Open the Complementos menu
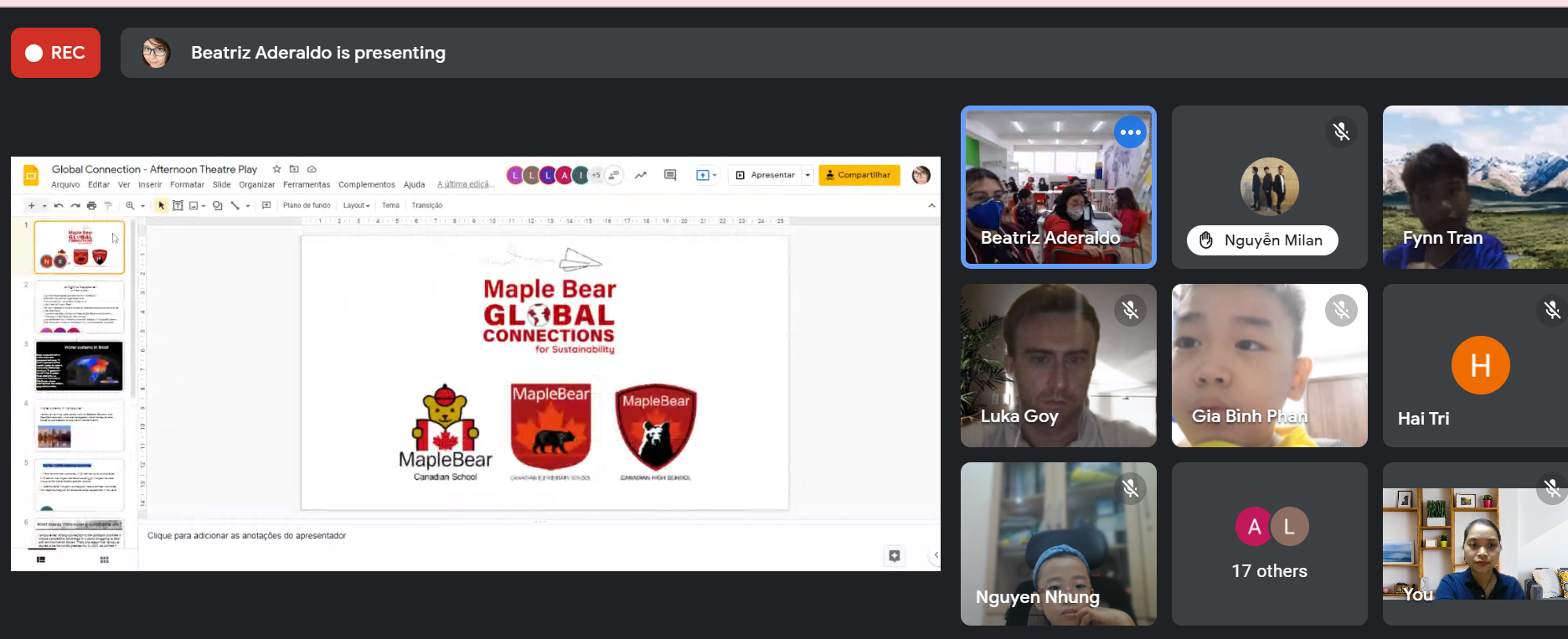This screenshot has width=1568, height=639. [367, 185]
